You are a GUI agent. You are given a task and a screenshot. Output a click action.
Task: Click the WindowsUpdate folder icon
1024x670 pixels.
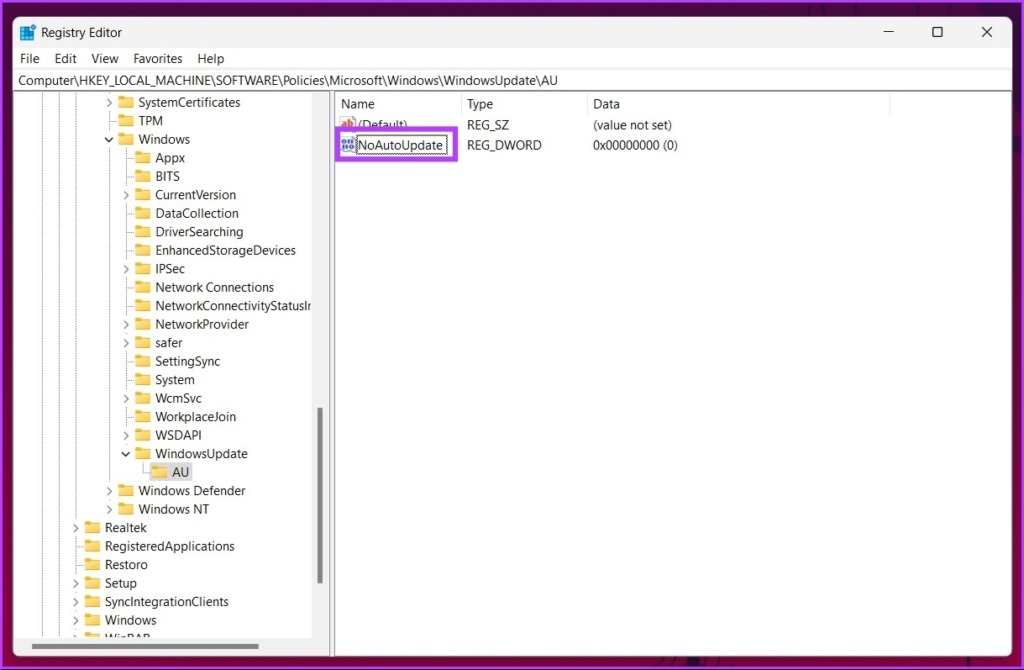[x=142, y=454]
